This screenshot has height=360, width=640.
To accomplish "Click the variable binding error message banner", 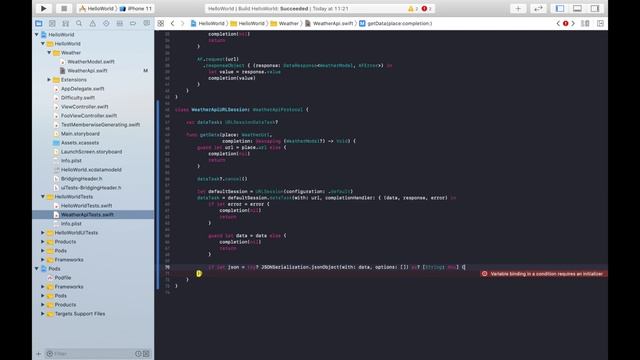I will (x=543, y=274).
